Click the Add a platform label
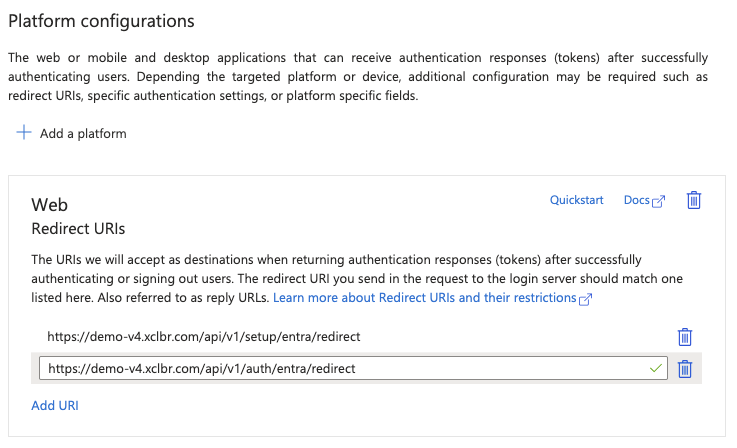Screen dimensions: 737x448 tap(83, 133)
